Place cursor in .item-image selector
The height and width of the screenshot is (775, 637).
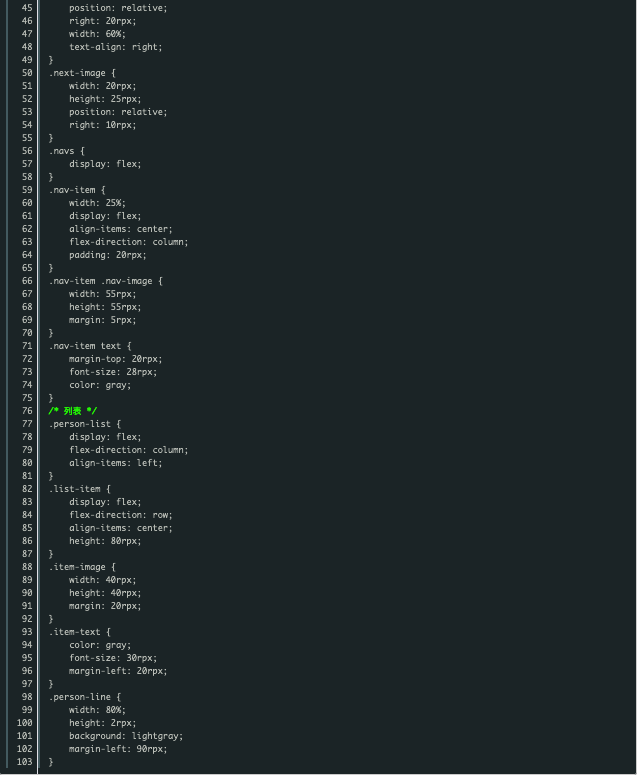(x=77, y=567)
